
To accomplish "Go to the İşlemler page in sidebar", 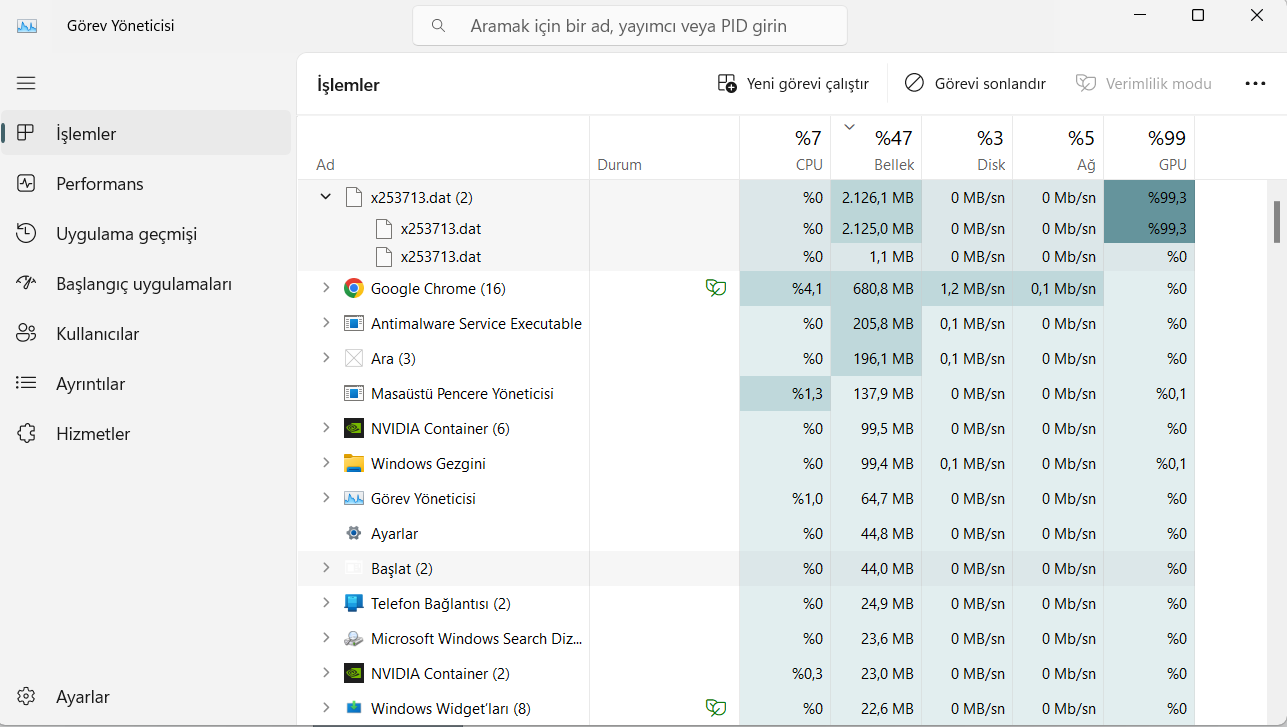I will (x=146, y=134).
